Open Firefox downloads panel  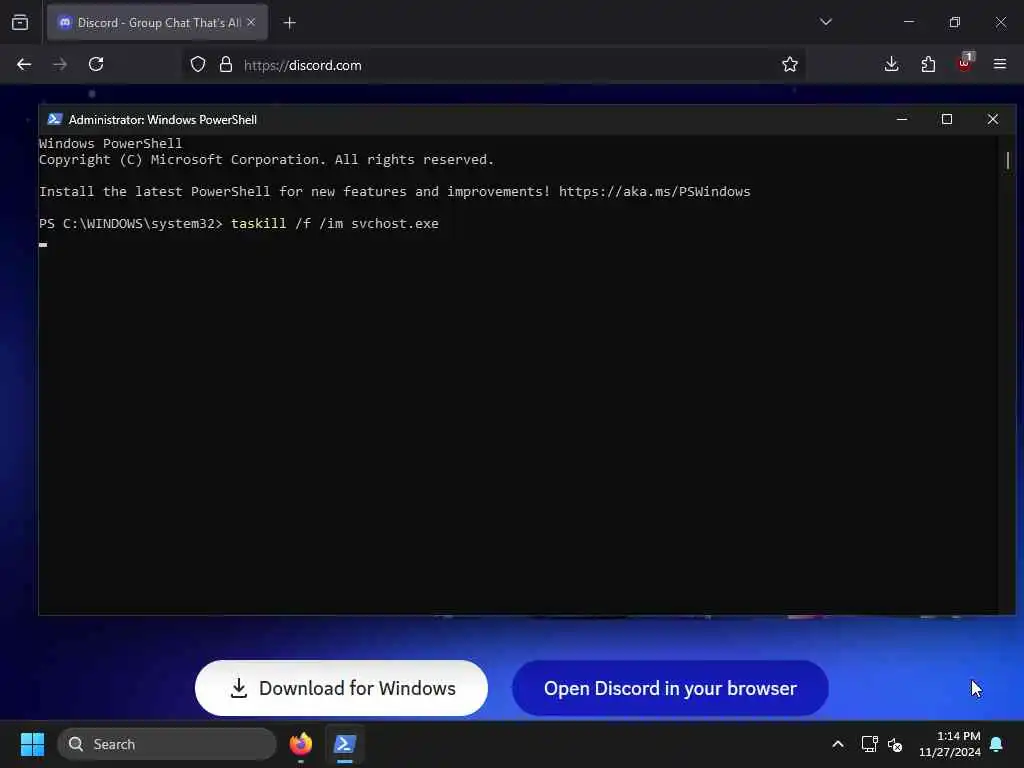click(x=891, y=64)
